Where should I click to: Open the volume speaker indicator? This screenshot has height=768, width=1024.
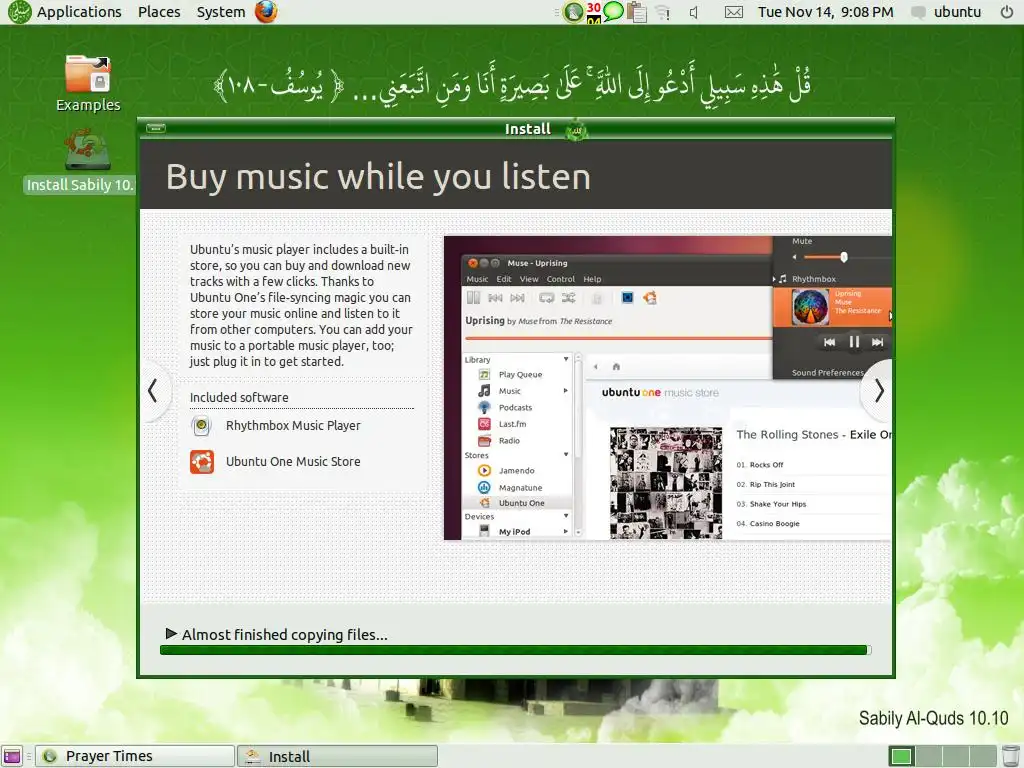694,12
